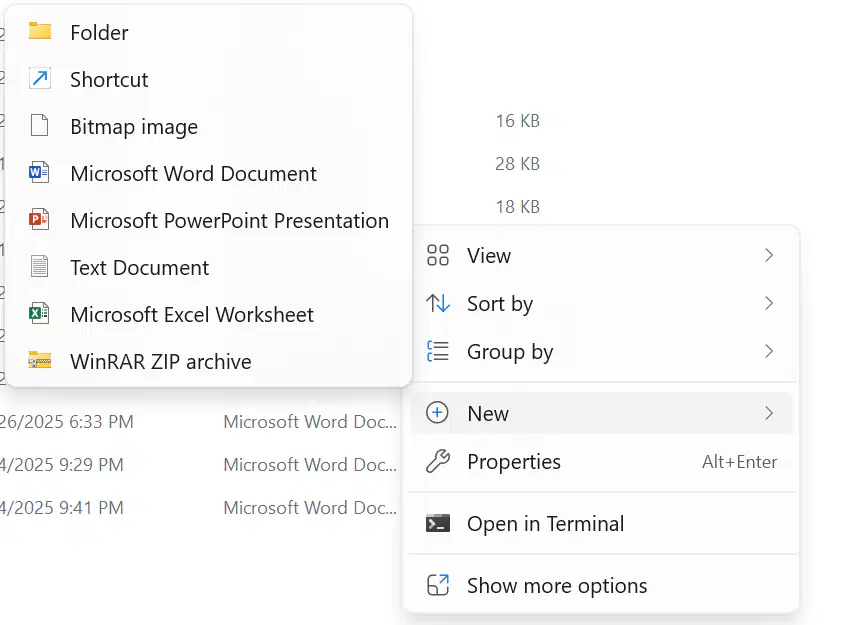Click file type in the 6:33 PM row

(x=310, y=422)
